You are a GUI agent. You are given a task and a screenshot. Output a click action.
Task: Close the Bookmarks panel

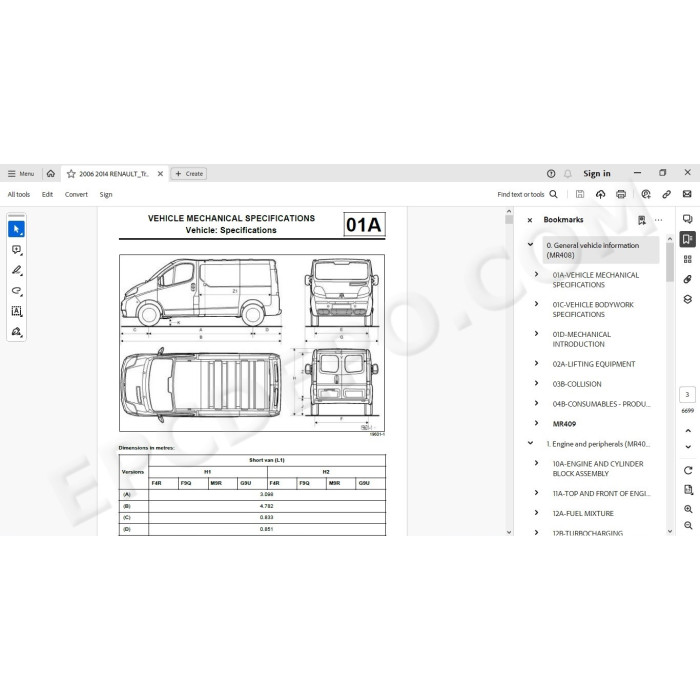[530, 220]
